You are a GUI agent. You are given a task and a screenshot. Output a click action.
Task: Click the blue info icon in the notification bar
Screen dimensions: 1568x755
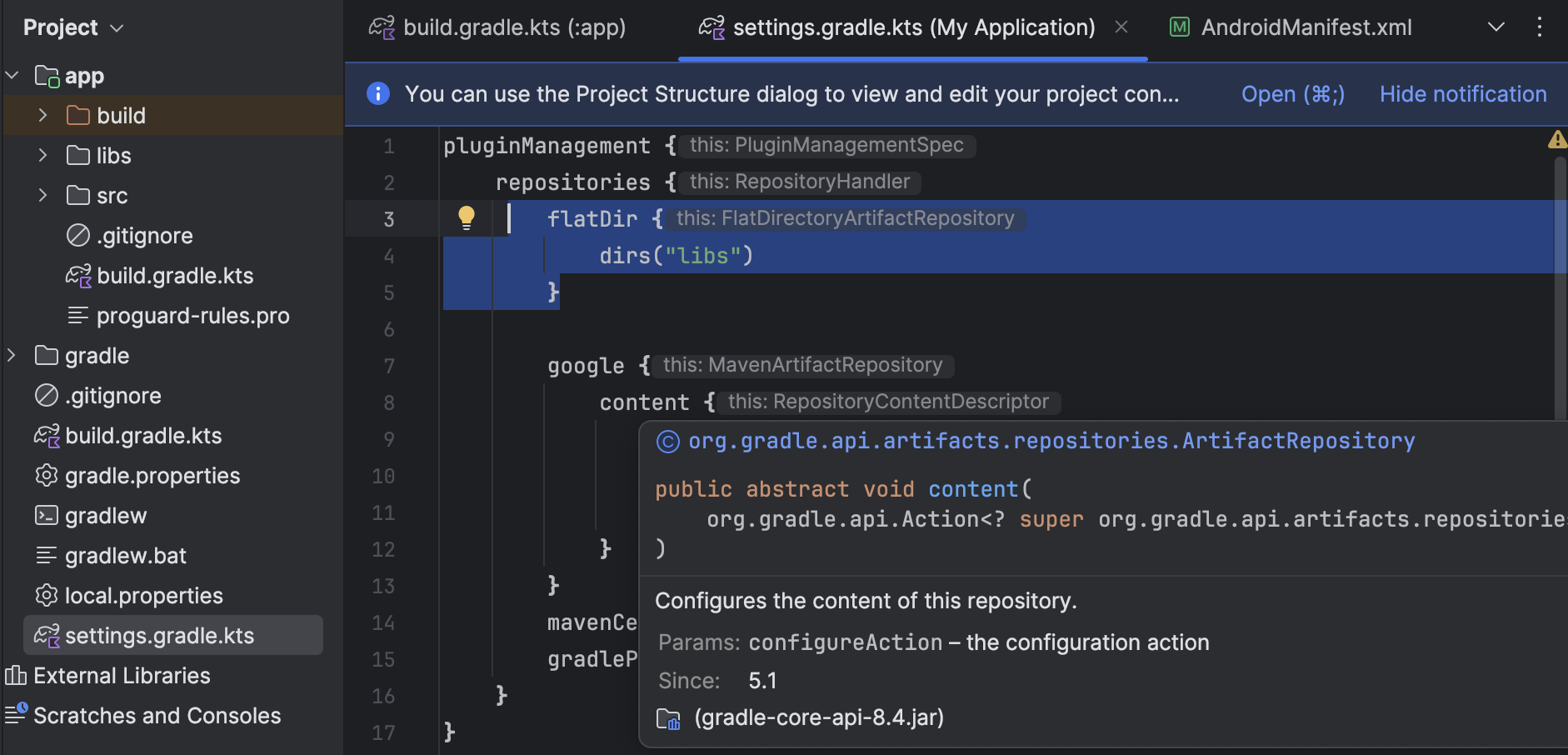[378, 93]
